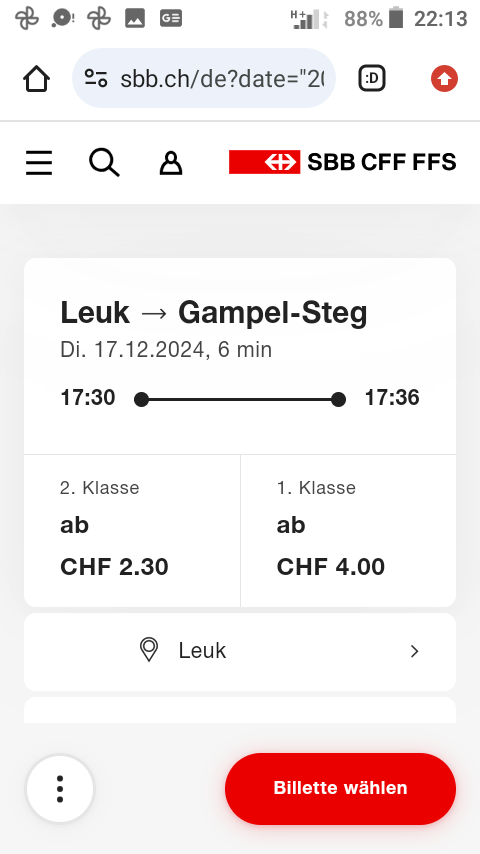Tap the location pin icon beside Leuk
The image size is (480, 854).
click(x=149, y=650)
